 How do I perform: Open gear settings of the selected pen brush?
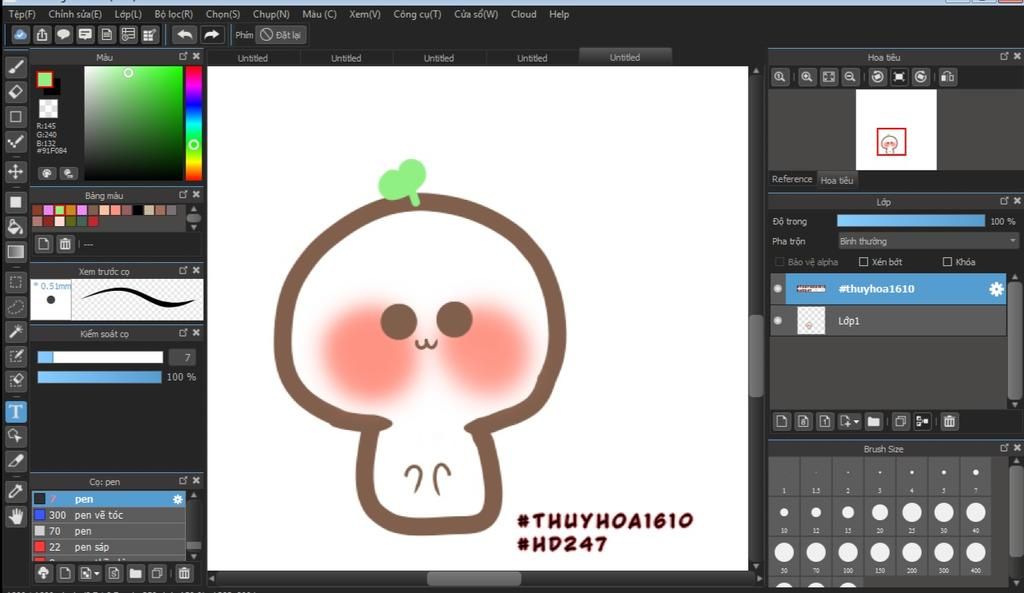point(178,499)
